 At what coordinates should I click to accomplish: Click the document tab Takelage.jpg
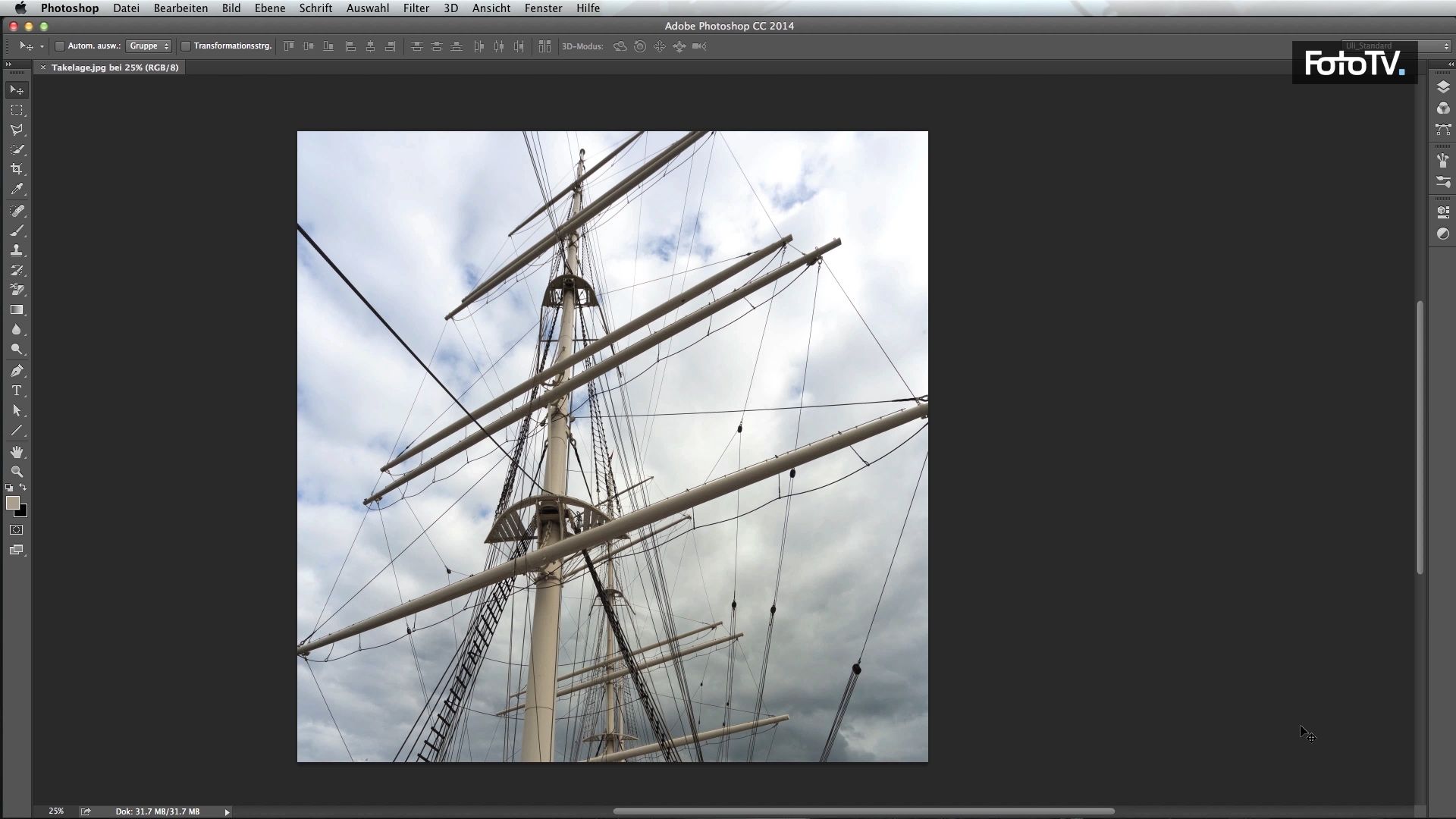coord(114,67)
